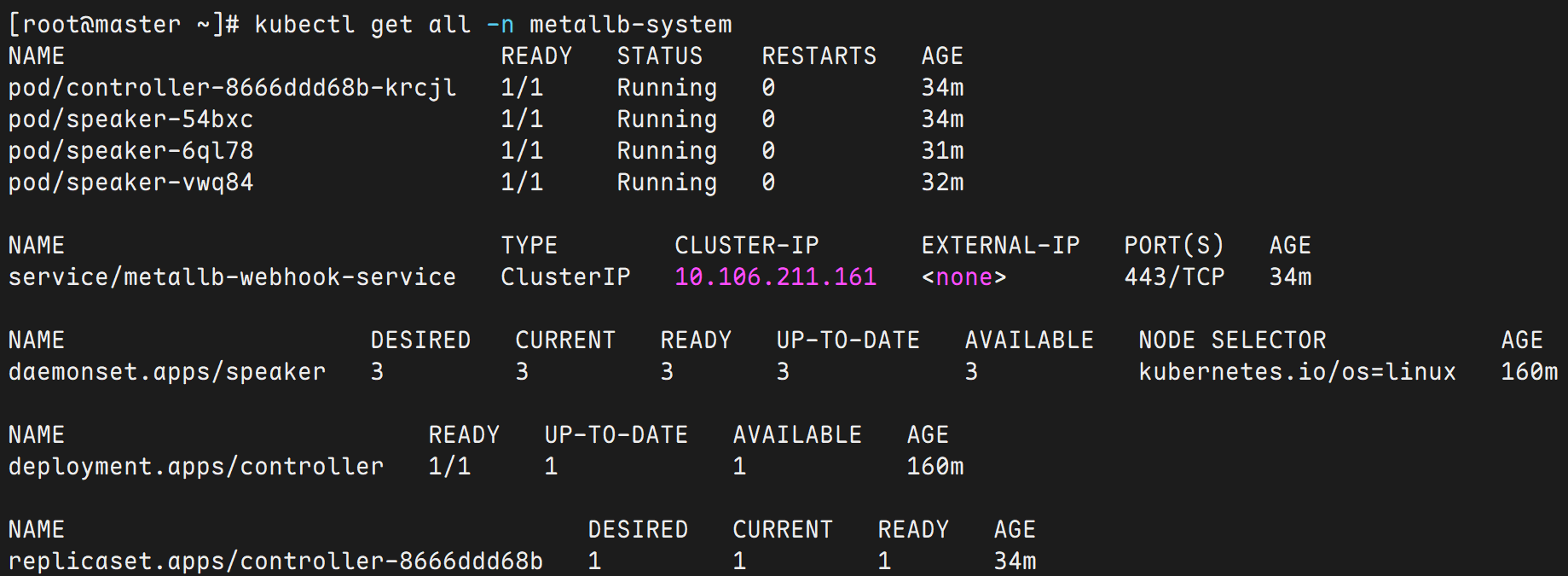Screen dimensions: 1568x576
Task: Click the 443/TCP port value
Action: [1174, 277]
